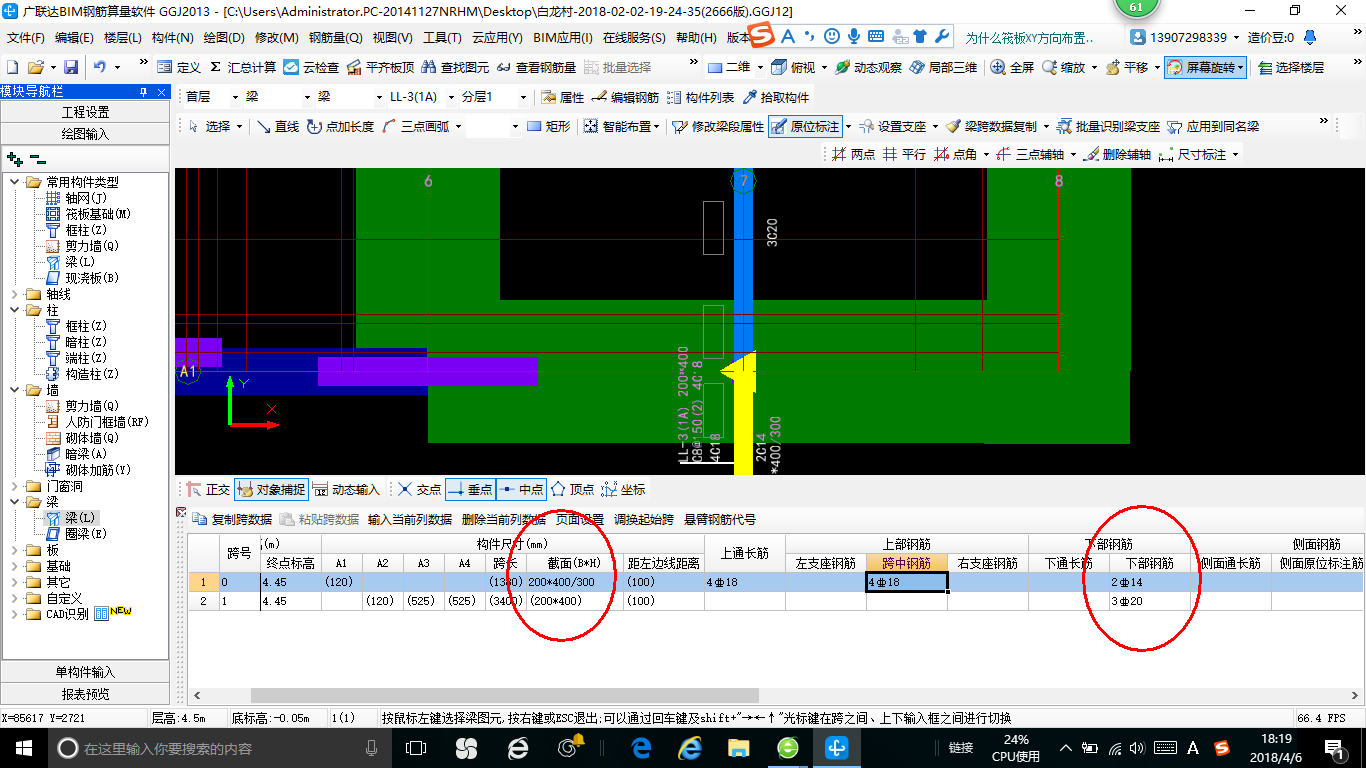Click 悬臂钢筋代号 cantilever rebar code
The height and width of the screenshot is (768, 1366).
pos(720,519)
